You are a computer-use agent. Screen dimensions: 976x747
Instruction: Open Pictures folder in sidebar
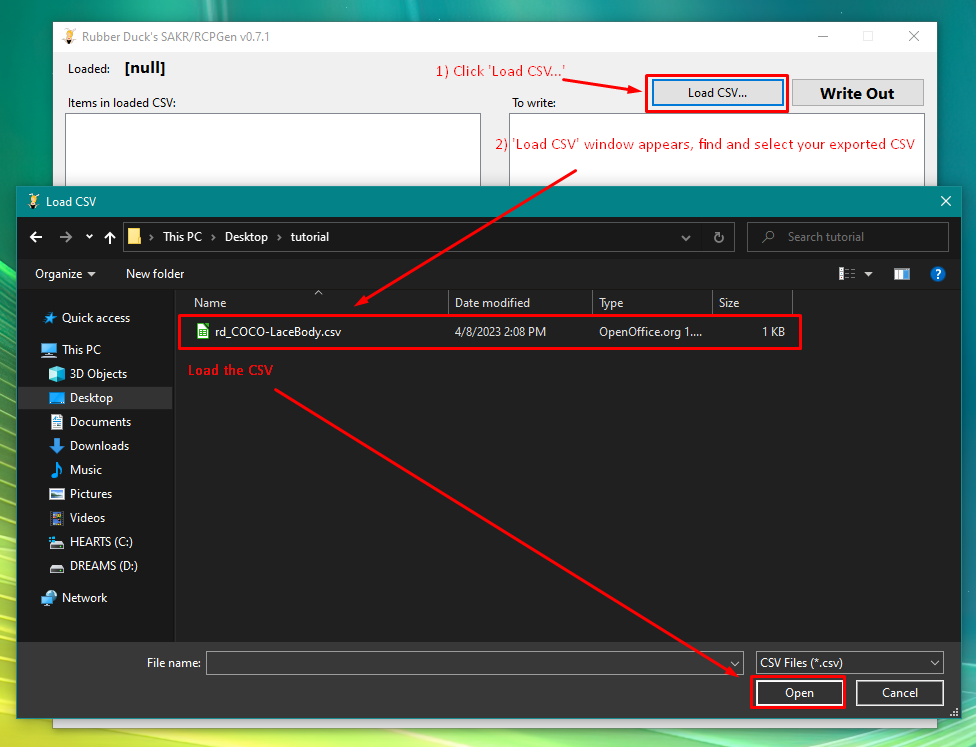[x=91, y=494]
